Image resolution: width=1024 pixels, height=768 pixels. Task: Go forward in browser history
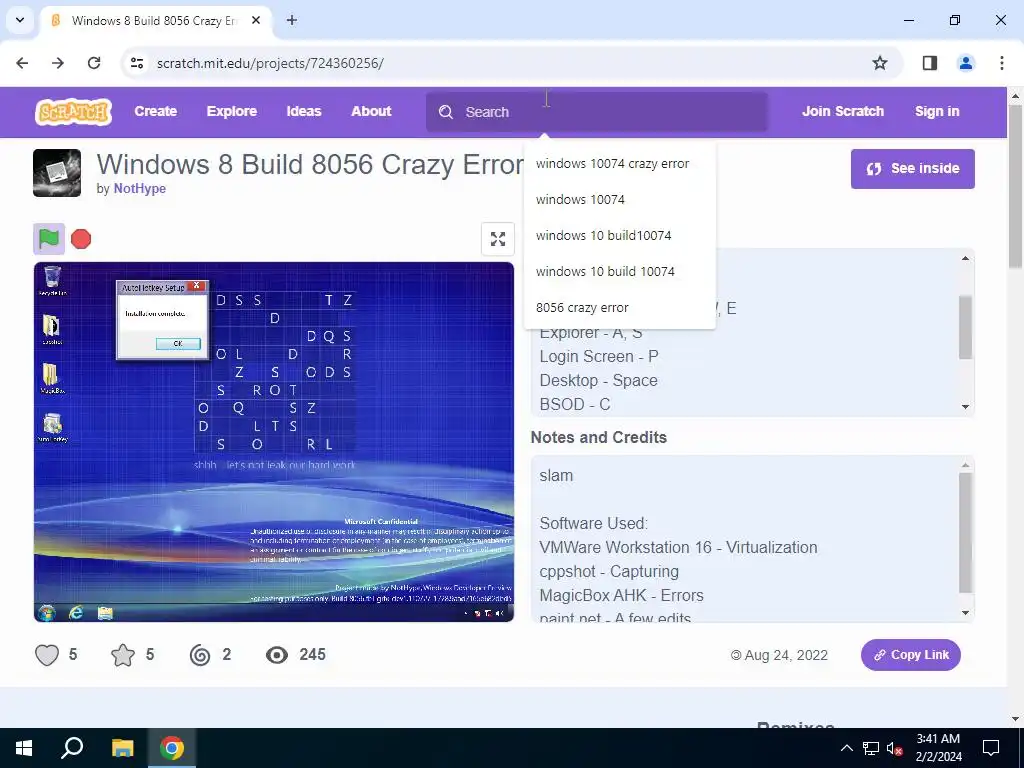tap(58, 63)
